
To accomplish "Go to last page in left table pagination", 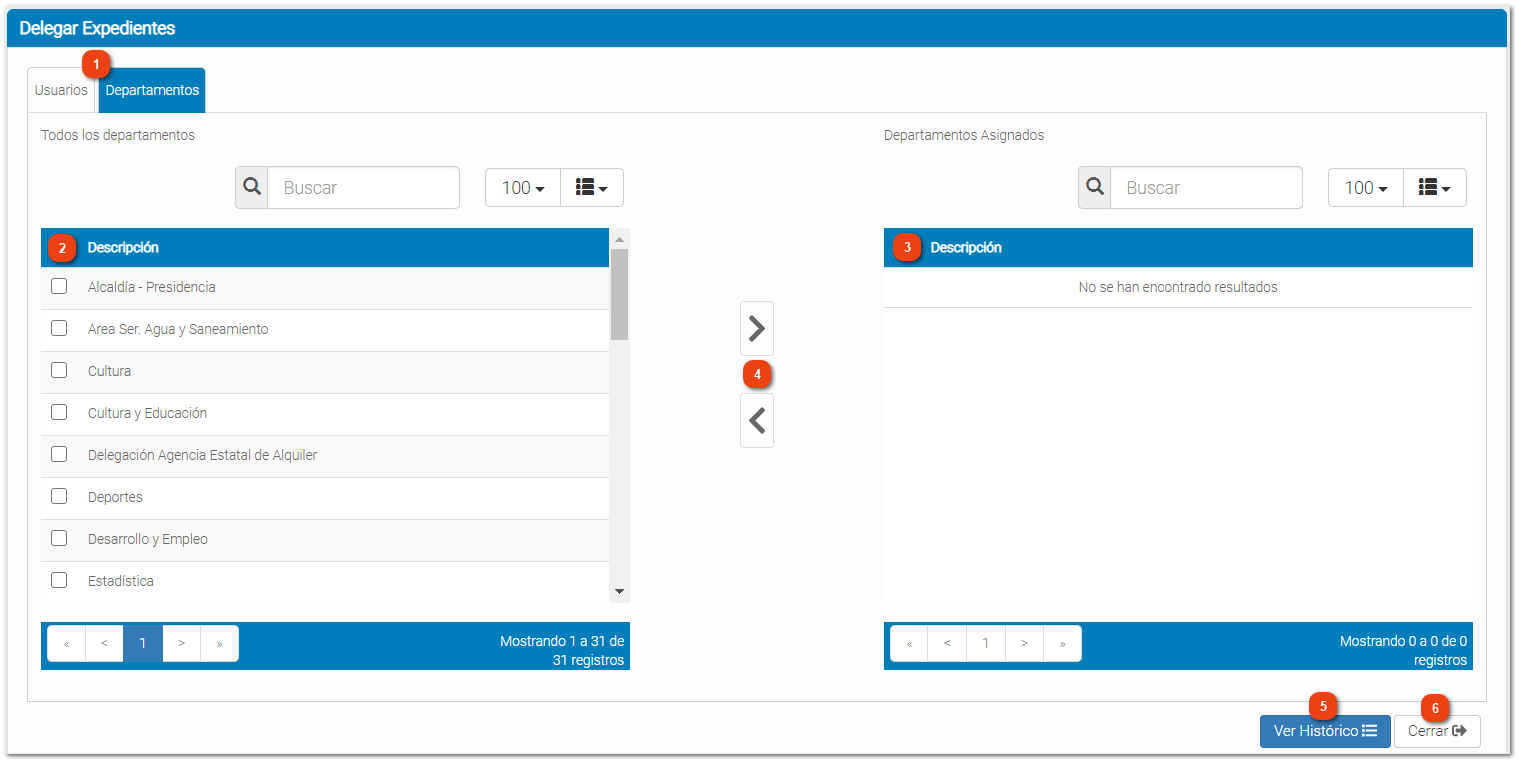I will pos(220,644).
